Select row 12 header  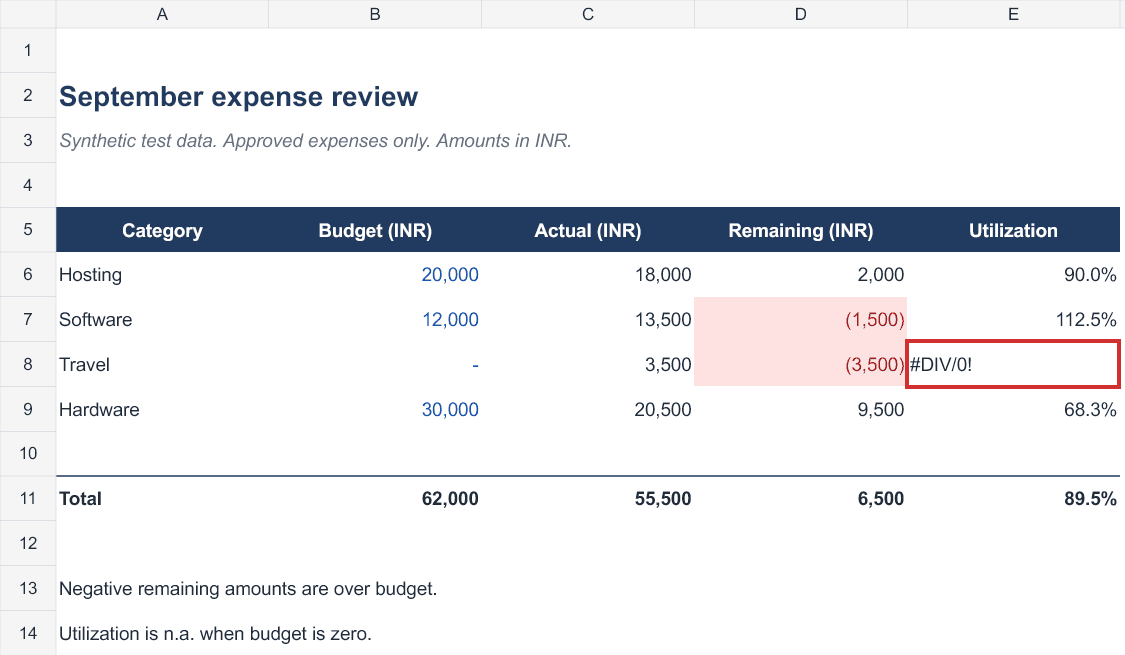click(28, 543)
